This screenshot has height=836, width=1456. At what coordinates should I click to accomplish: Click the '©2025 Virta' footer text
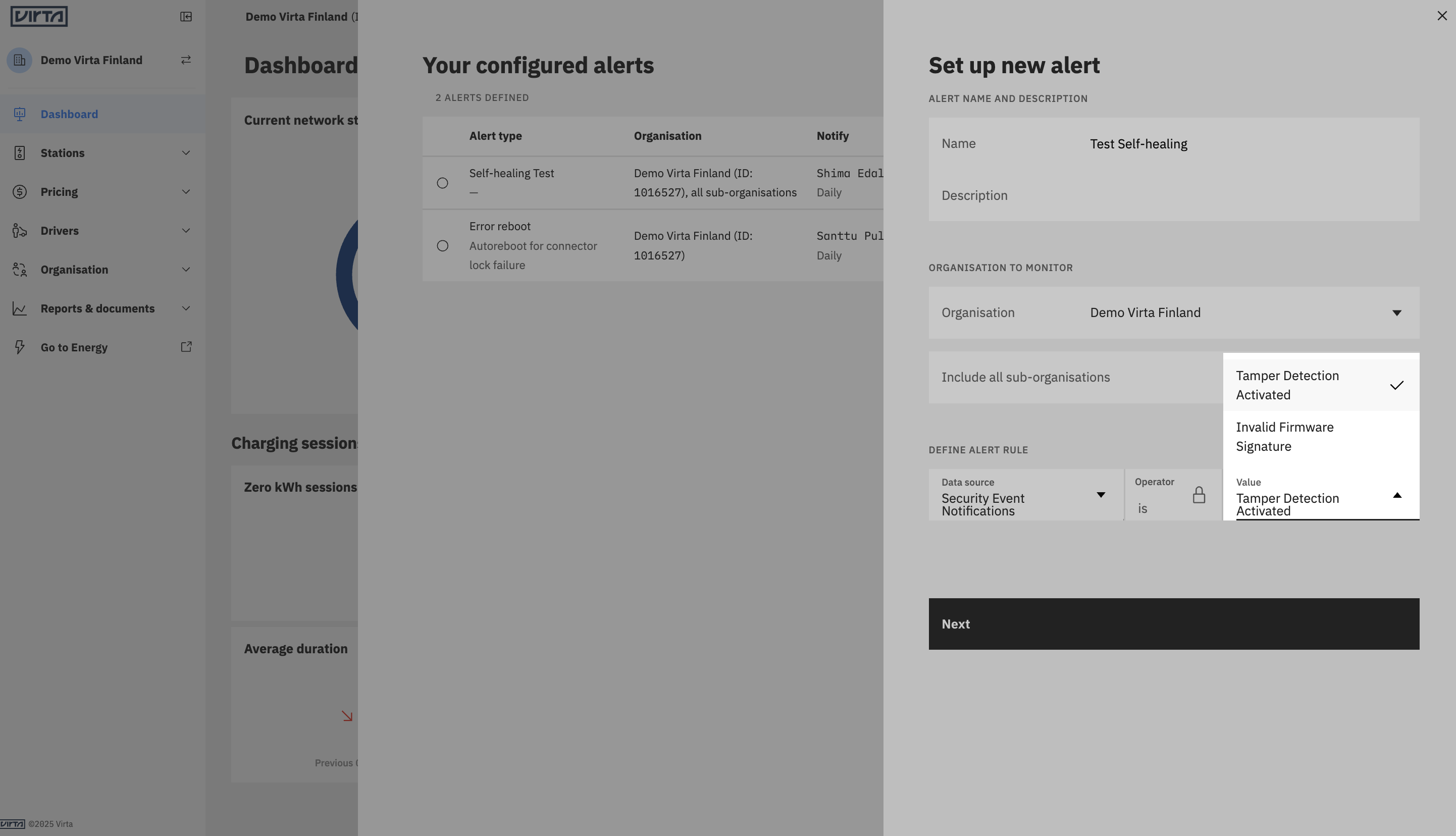(50, 824)
